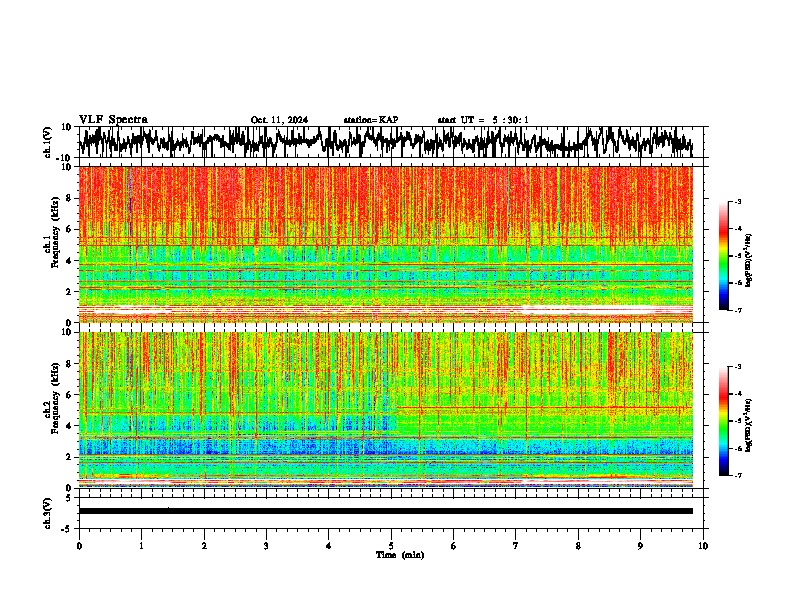Image resolution: width=792 pixels, height=612 pixels.
Task: Click the "-7" tick on the ch.2 colorbar
Action: 737,476
